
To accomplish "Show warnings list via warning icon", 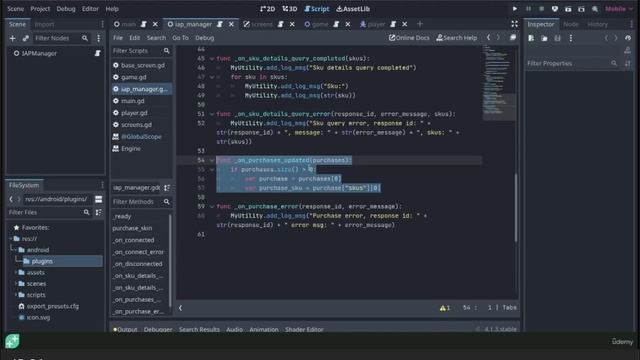I will coord(444,308).
